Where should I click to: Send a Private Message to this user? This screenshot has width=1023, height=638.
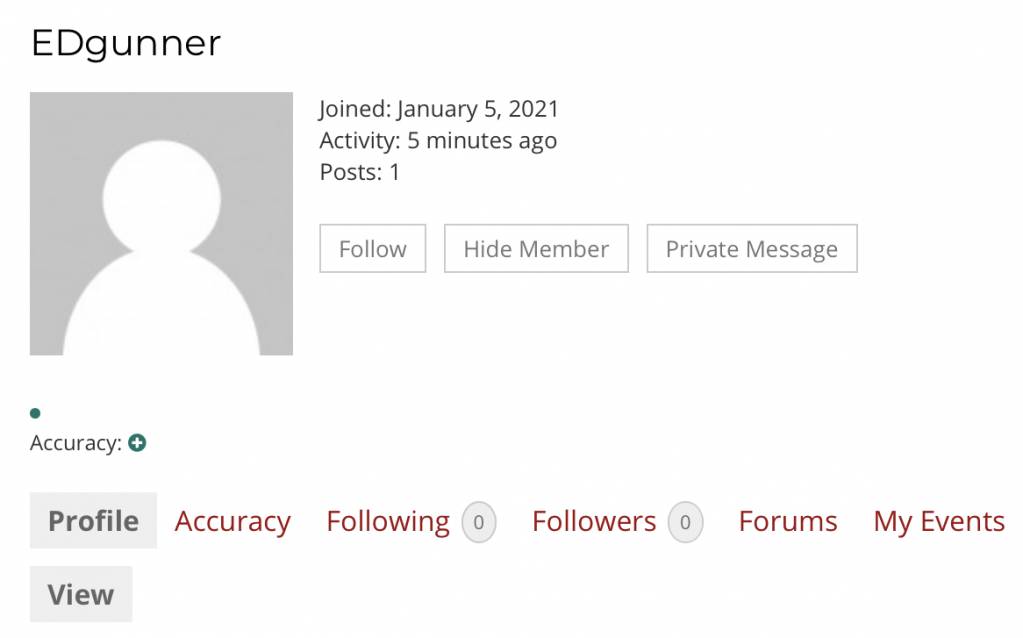752,249
